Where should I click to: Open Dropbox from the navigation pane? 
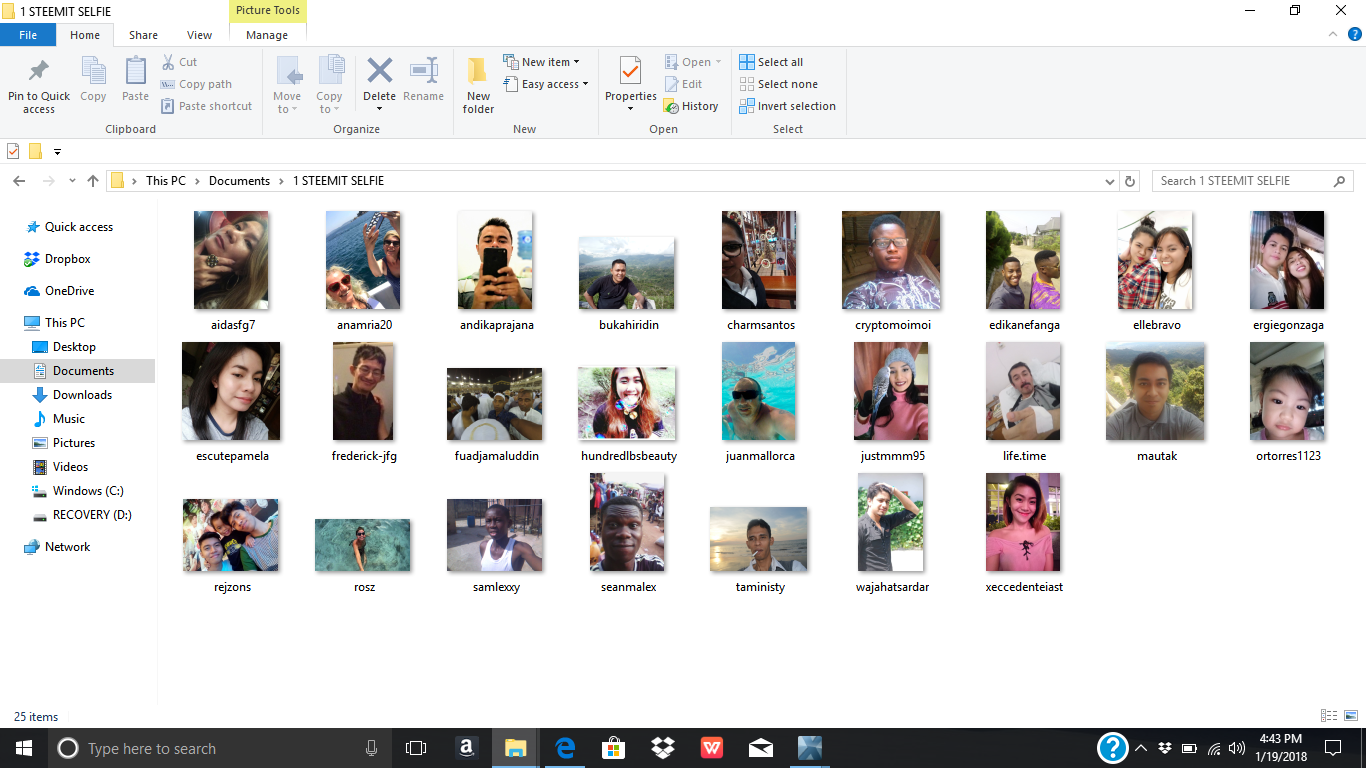point(68,258)
